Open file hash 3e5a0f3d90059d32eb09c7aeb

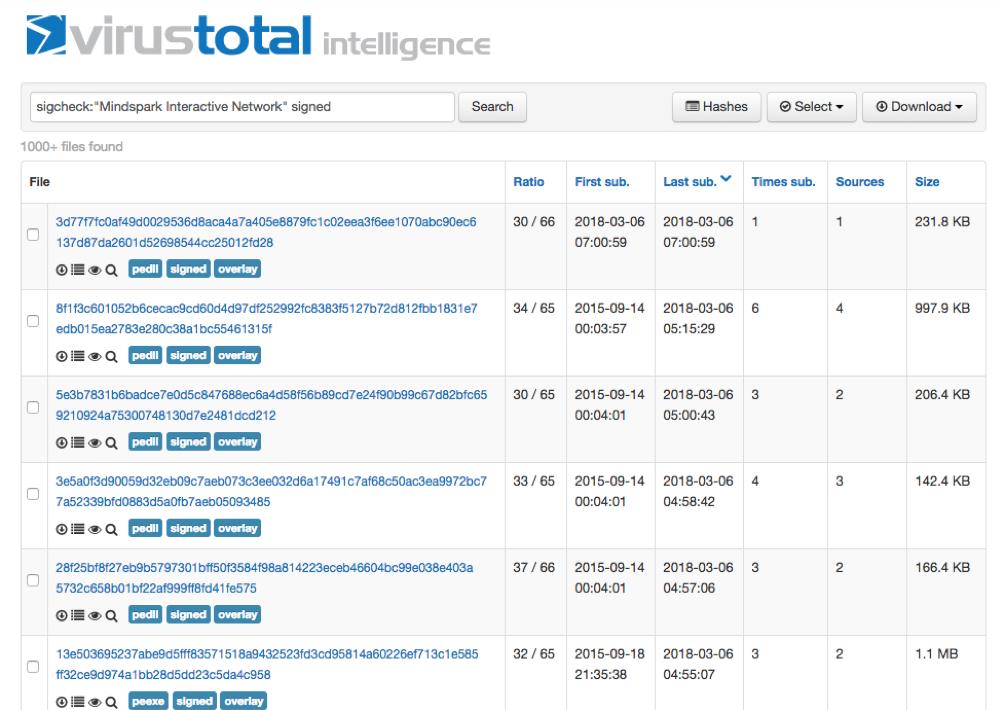click(x=271, y=491)
